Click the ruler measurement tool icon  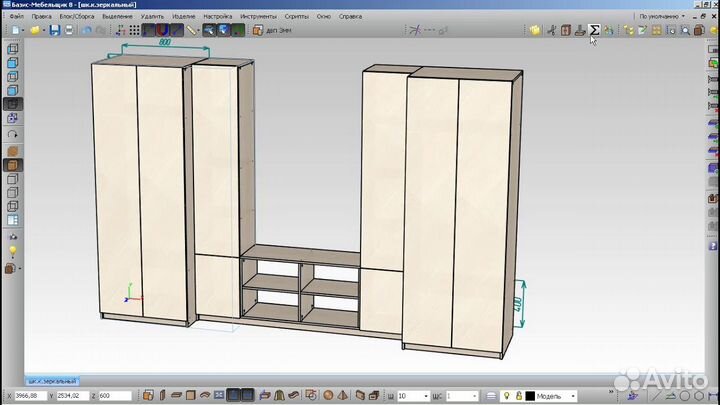tap(193, 30)
